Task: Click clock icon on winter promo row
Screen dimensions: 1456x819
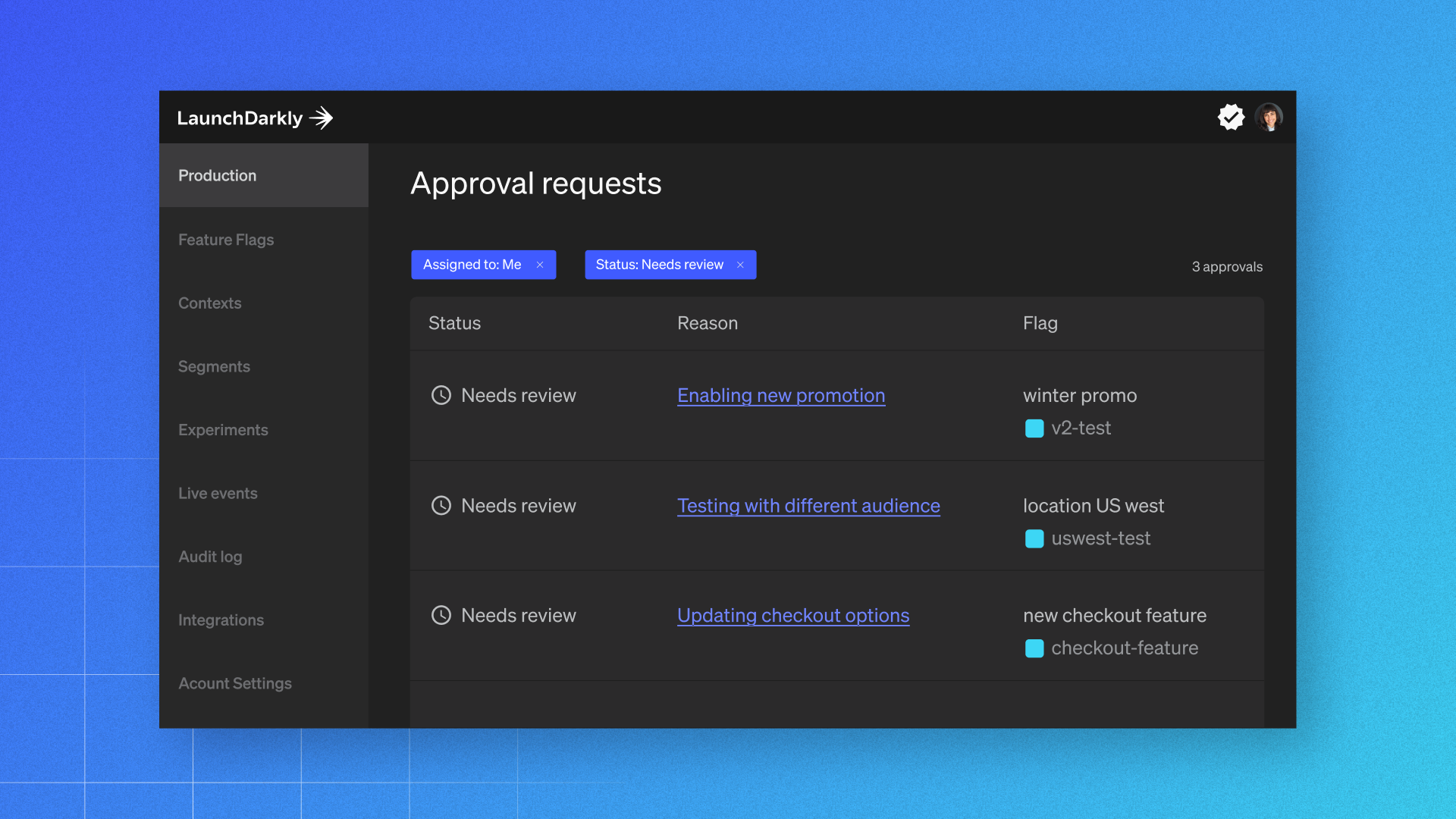Action: (x=441, y=395)
